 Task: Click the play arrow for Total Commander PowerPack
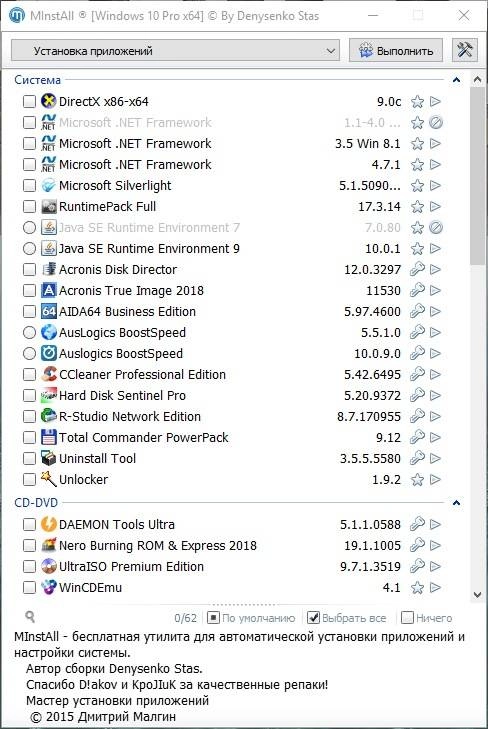(x=435, y=437)
